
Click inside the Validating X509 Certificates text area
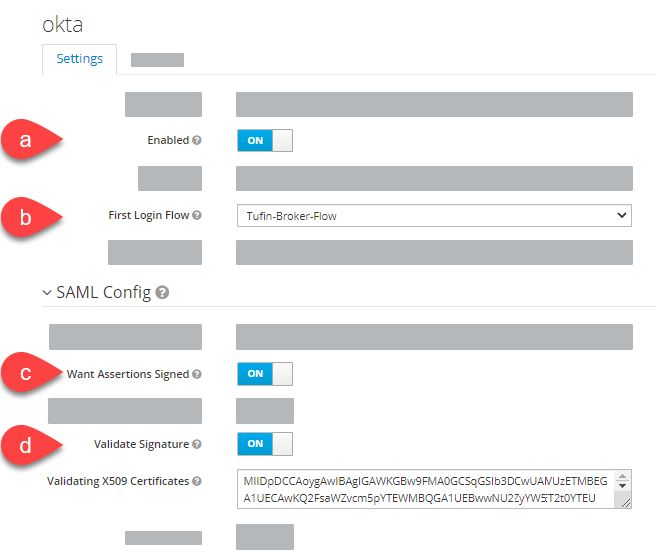pyautogui.click(x=425, y=489)
